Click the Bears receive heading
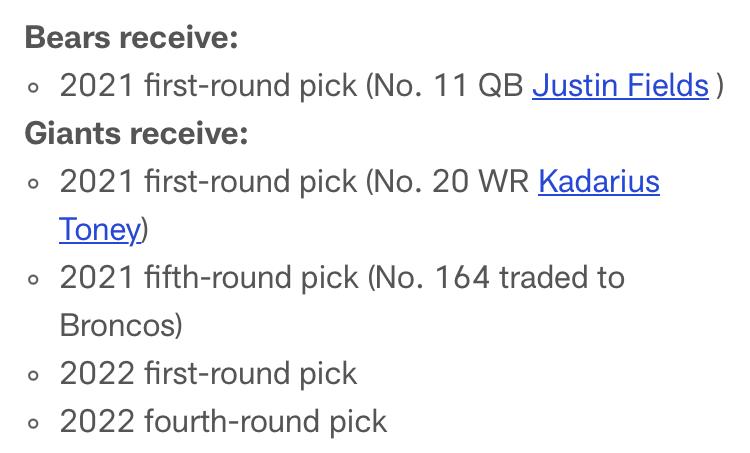 pos(132,37)
